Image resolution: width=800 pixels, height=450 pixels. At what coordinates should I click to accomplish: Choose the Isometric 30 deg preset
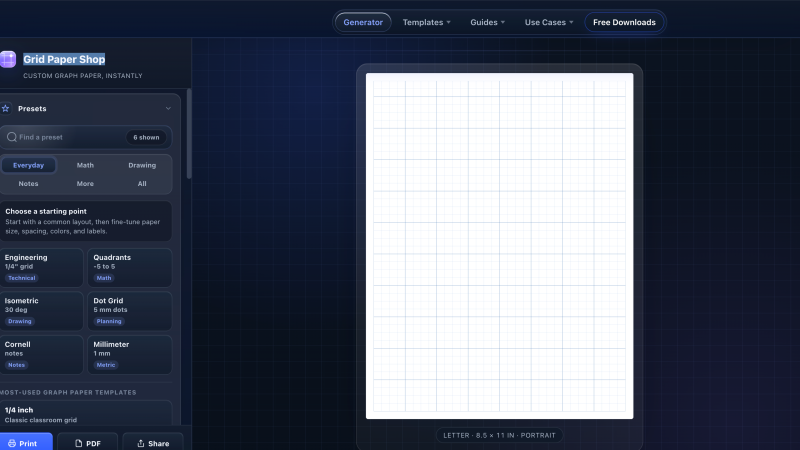41,311
